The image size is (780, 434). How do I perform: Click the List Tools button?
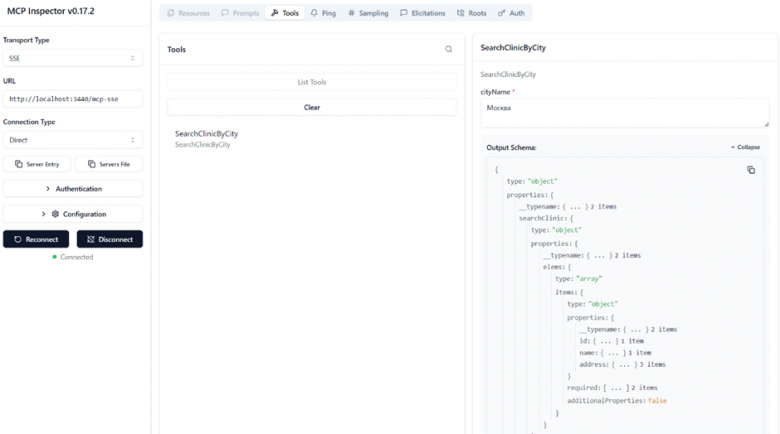point(312,82)
